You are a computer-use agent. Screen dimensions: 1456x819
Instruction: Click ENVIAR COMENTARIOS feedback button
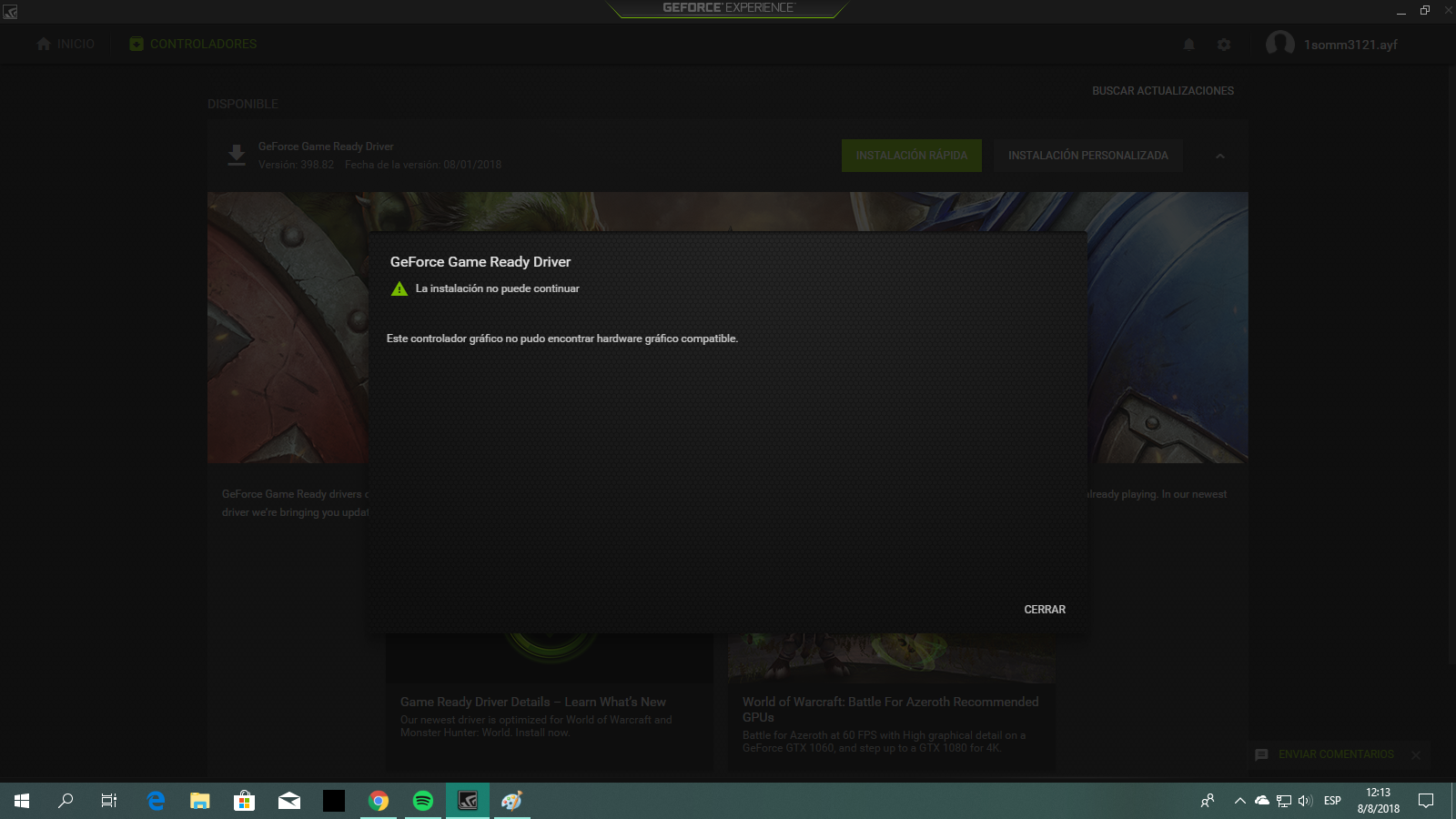[x=1325, y=754]
